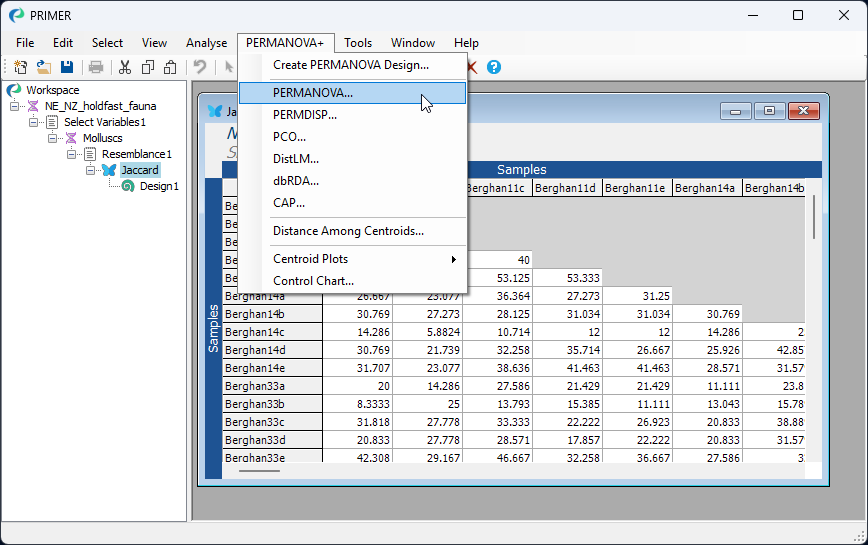Viewport: 868px width, 545px height.
Task: Select Design1 in the workspace tree
Action: coord(159,186)
